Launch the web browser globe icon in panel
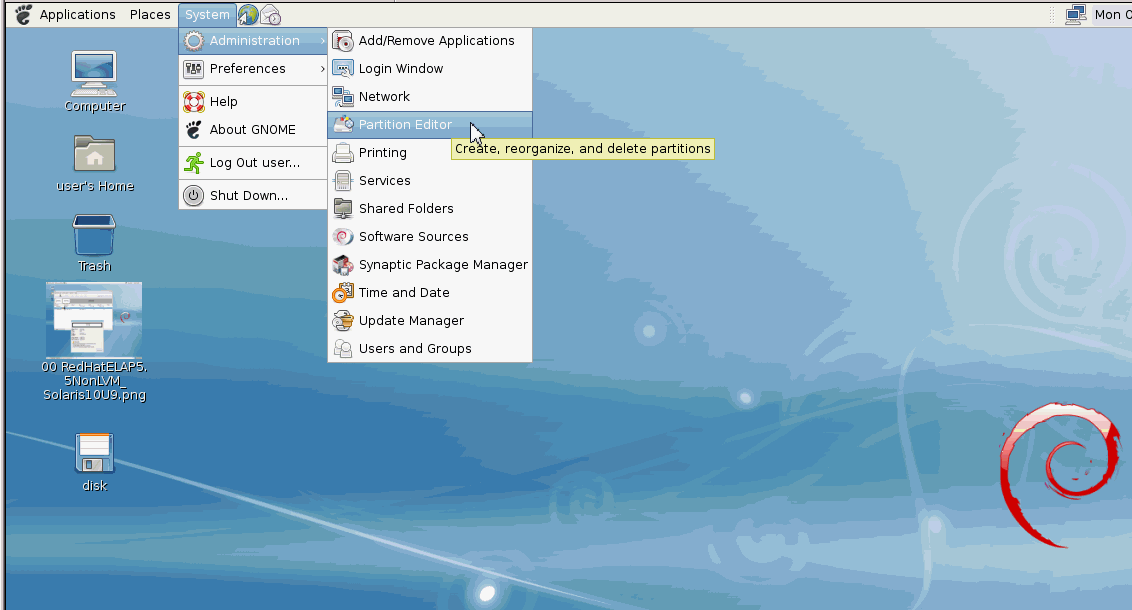The image size is (1132, 610). 248,14
